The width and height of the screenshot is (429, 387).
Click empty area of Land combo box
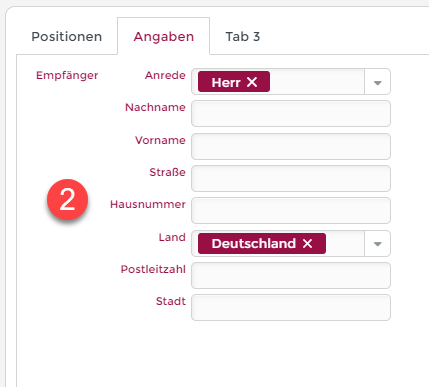(345, 244)
